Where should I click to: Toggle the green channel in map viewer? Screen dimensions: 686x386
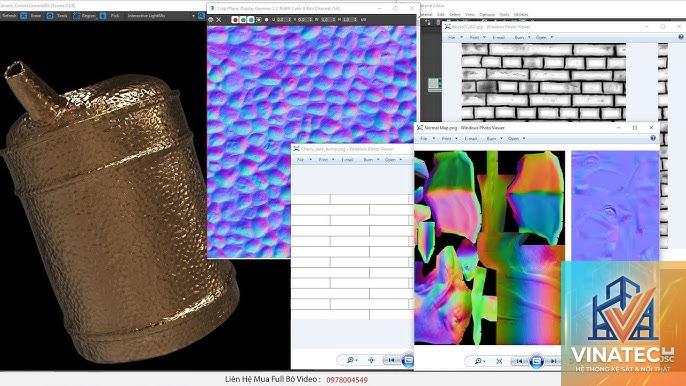(x=243, y=20)
